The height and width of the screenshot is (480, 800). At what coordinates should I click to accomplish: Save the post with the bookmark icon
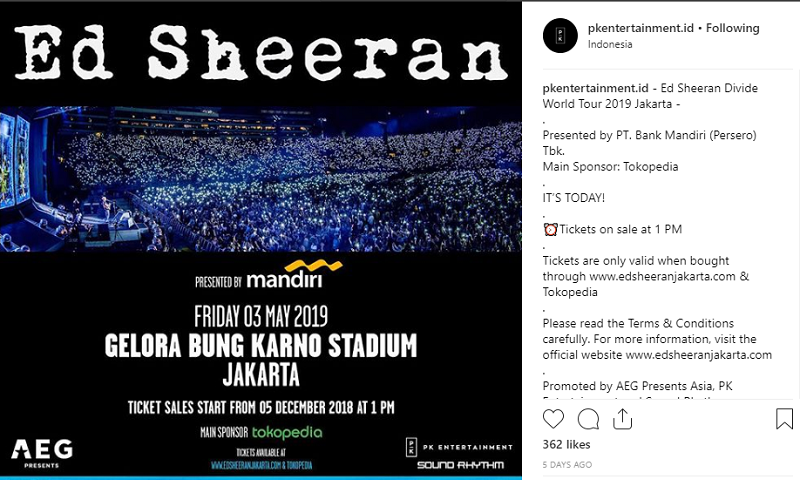point(784,418)
